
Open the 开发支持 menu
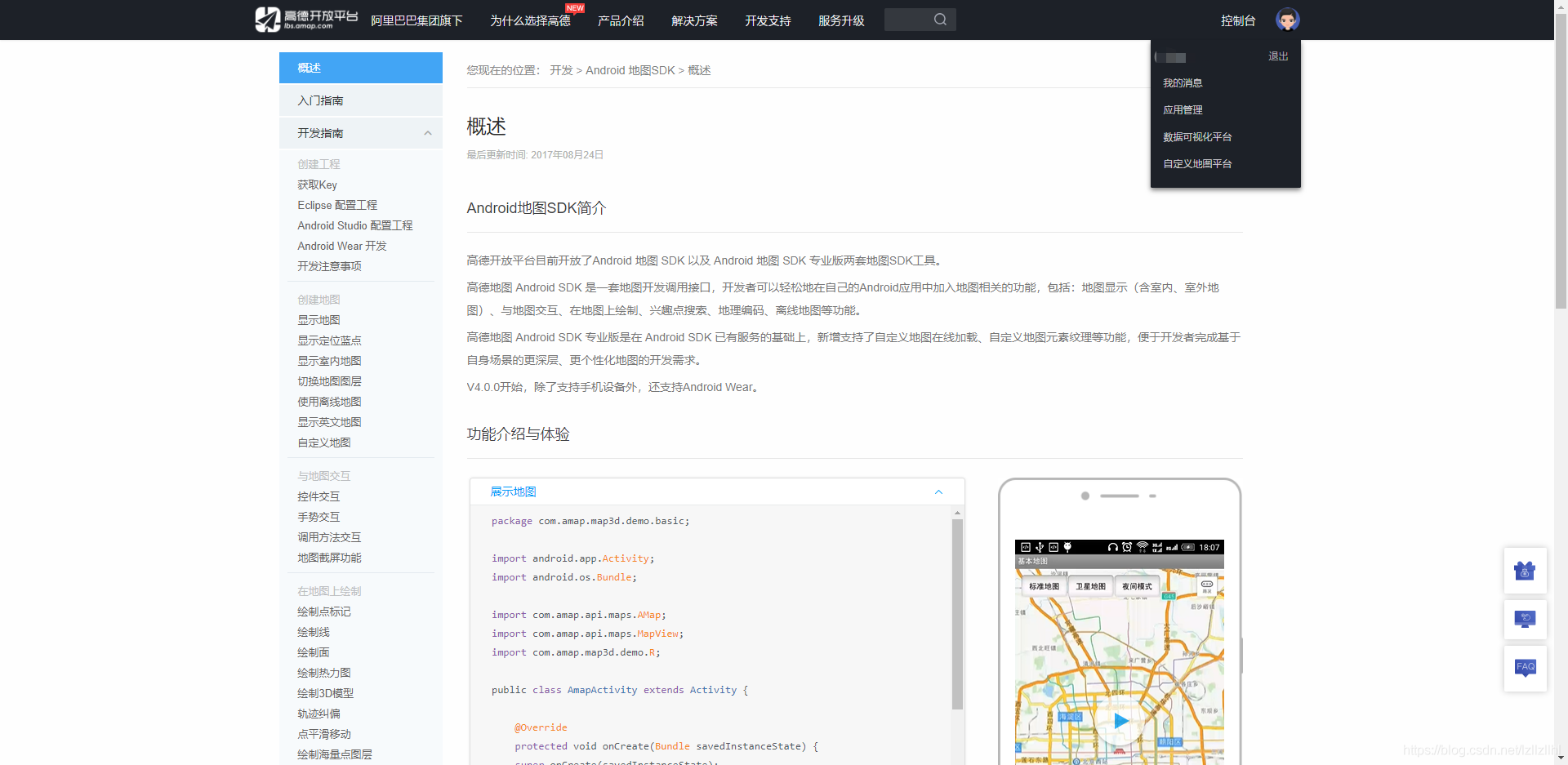[x=768, y=20]
